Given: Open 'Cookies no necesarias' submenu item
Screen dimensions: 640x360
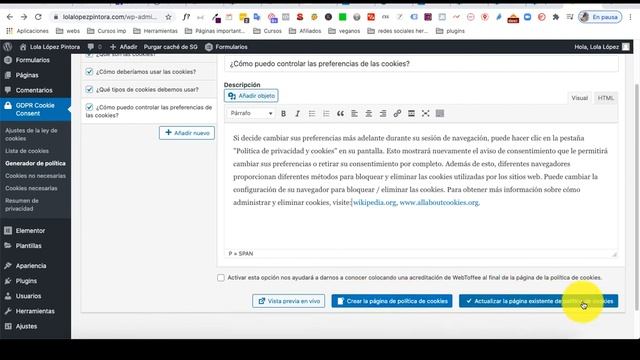Looking at the screenshot, I should (36, 176).
